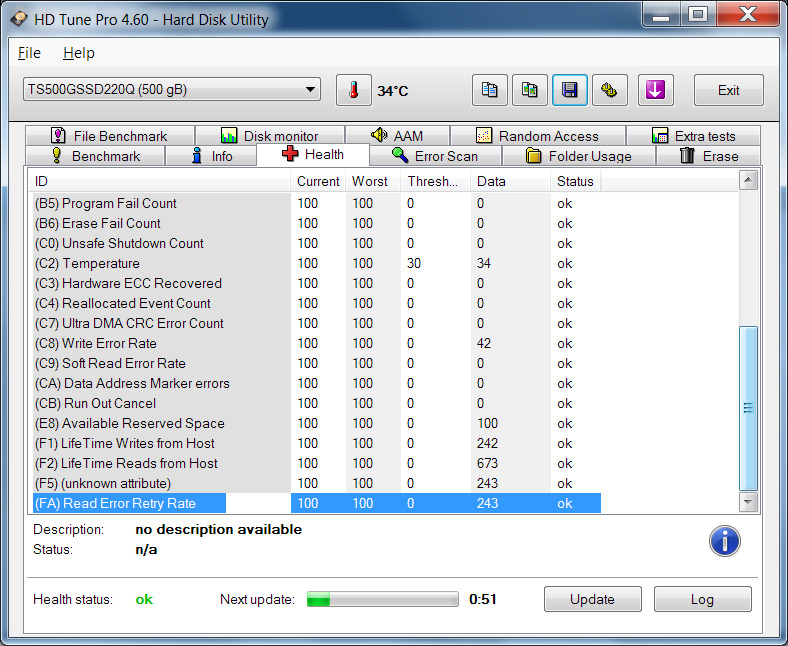Click the purple download arrow icon
This screenshot has height=646, width=788.
coord(655,90)
